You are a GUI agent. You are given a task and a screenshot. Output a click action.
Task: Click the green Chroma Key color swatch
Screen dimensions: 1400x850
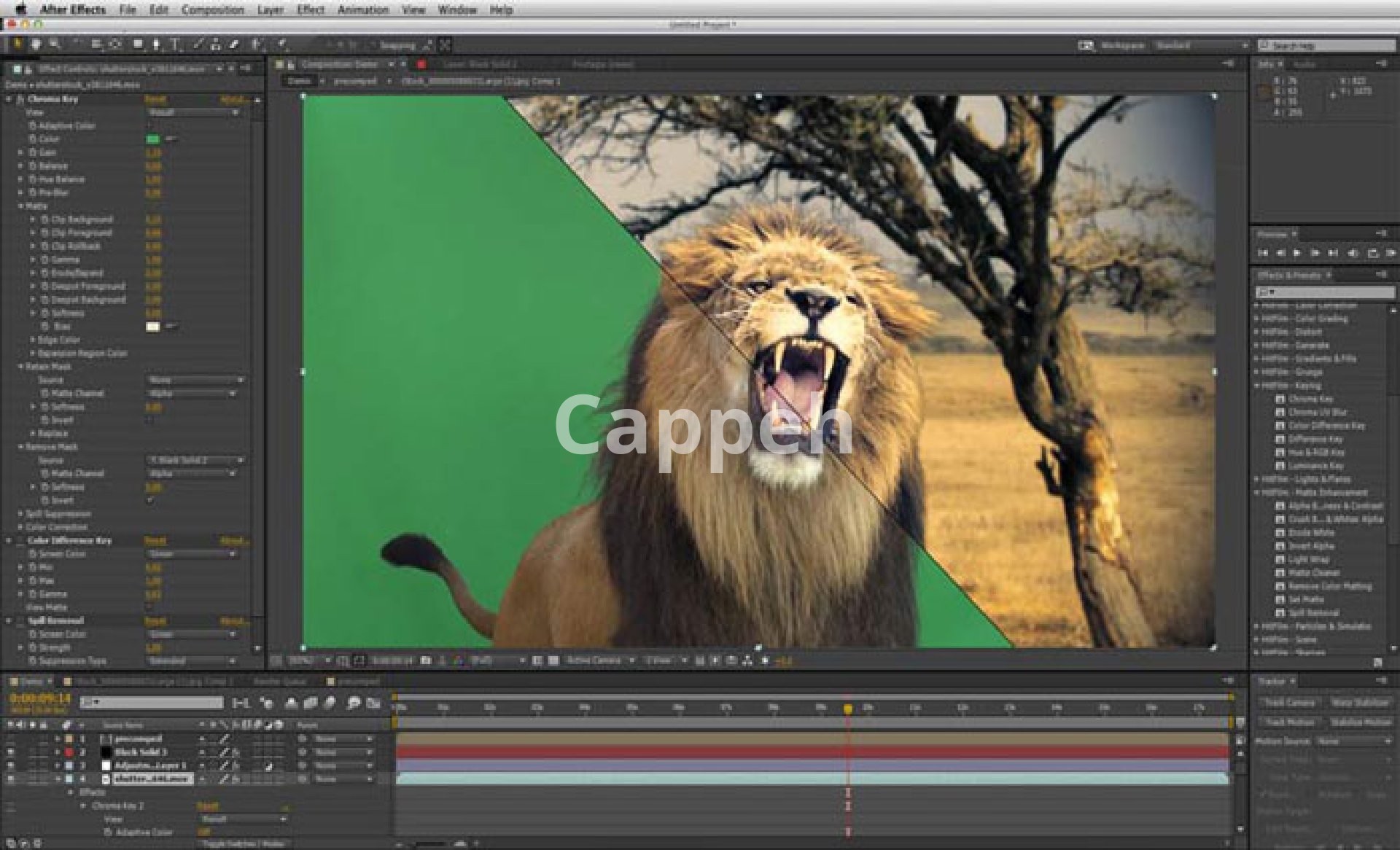pyautogui.click(x=152, y=139)
